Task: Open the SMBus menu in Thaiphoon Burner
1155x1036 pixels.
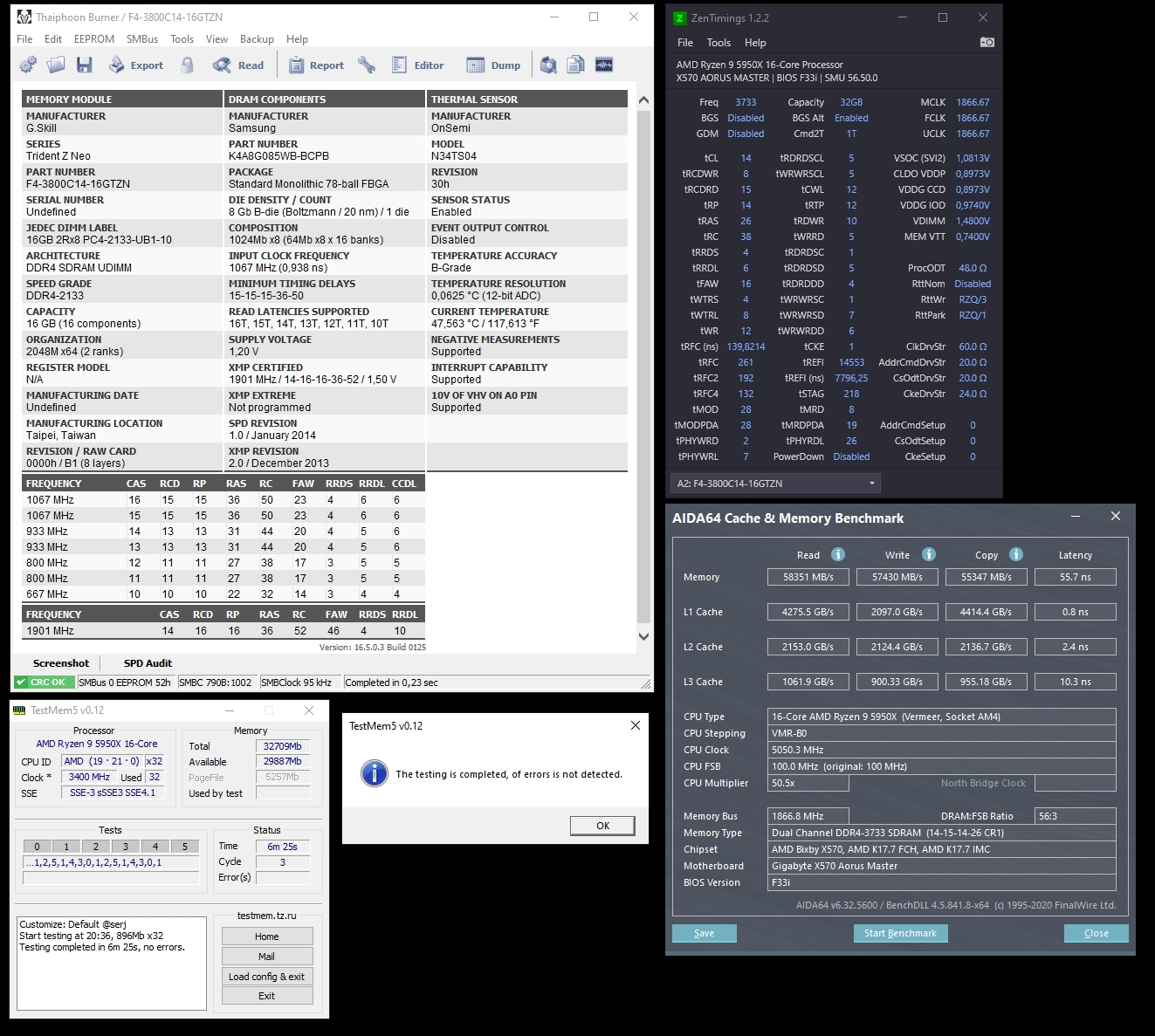Action: tap(142, 39)
